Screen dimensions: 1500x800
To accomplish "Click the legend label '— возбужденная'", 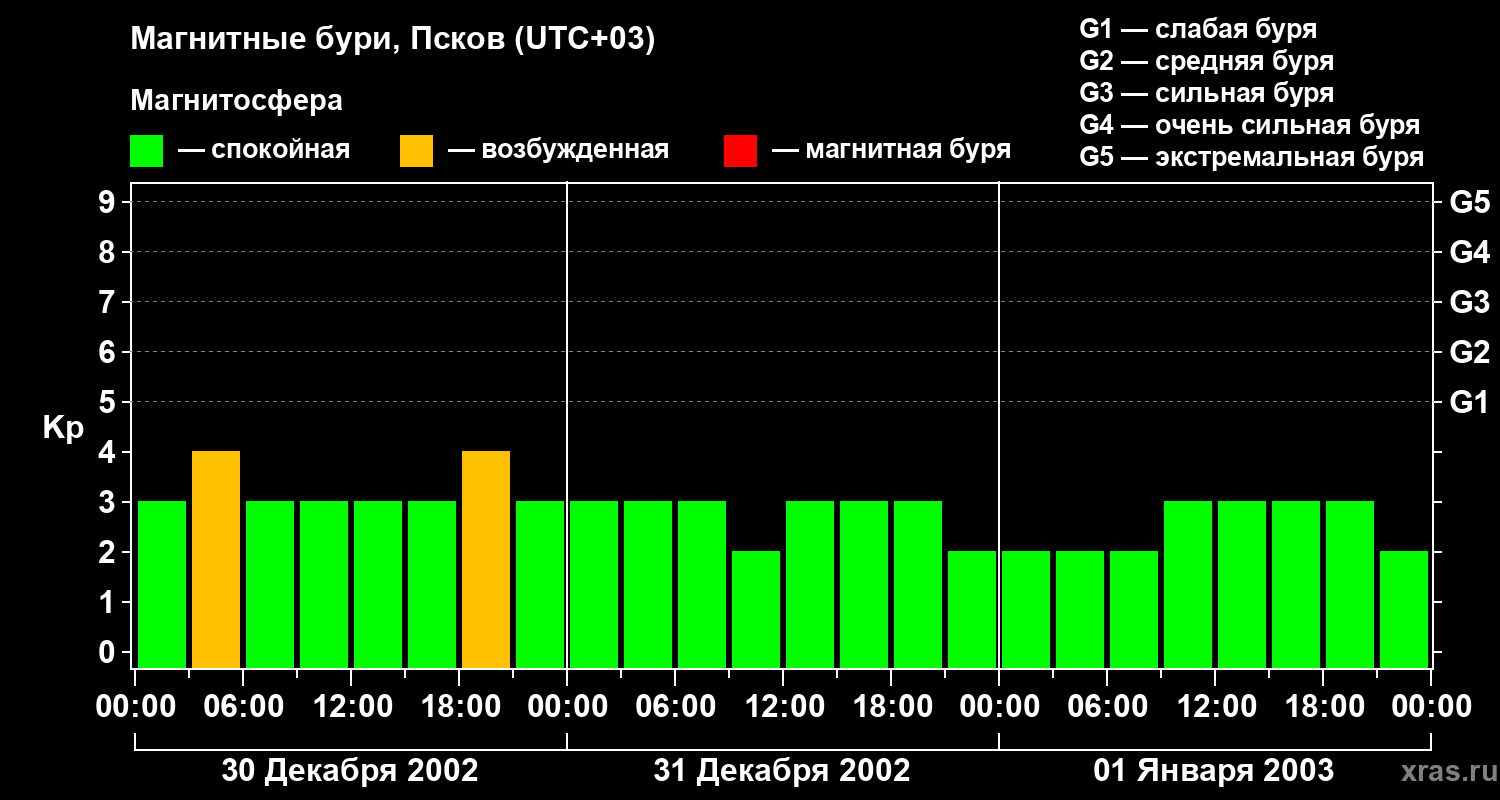I will [x=558, y=151].
